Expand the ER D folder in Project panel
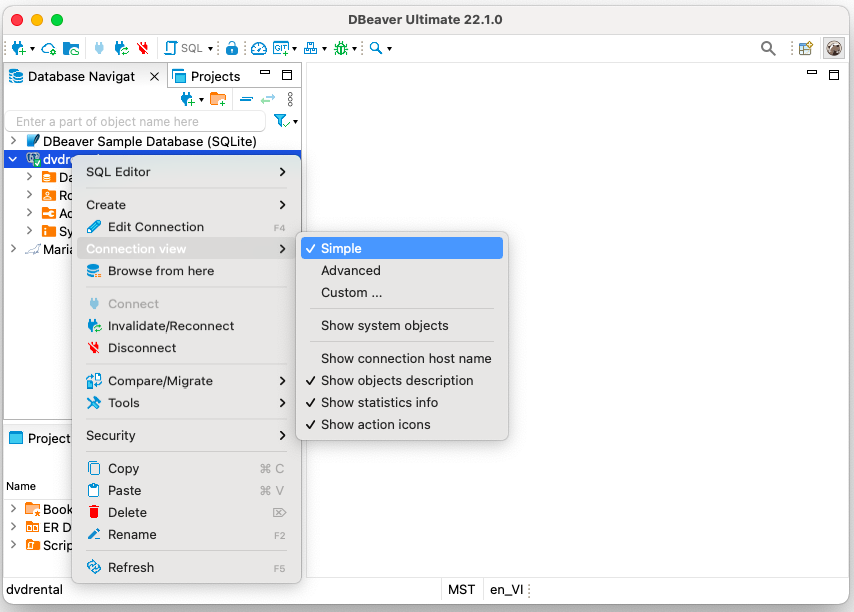Viewport: 854px width, 612px height. click(14, 527)
